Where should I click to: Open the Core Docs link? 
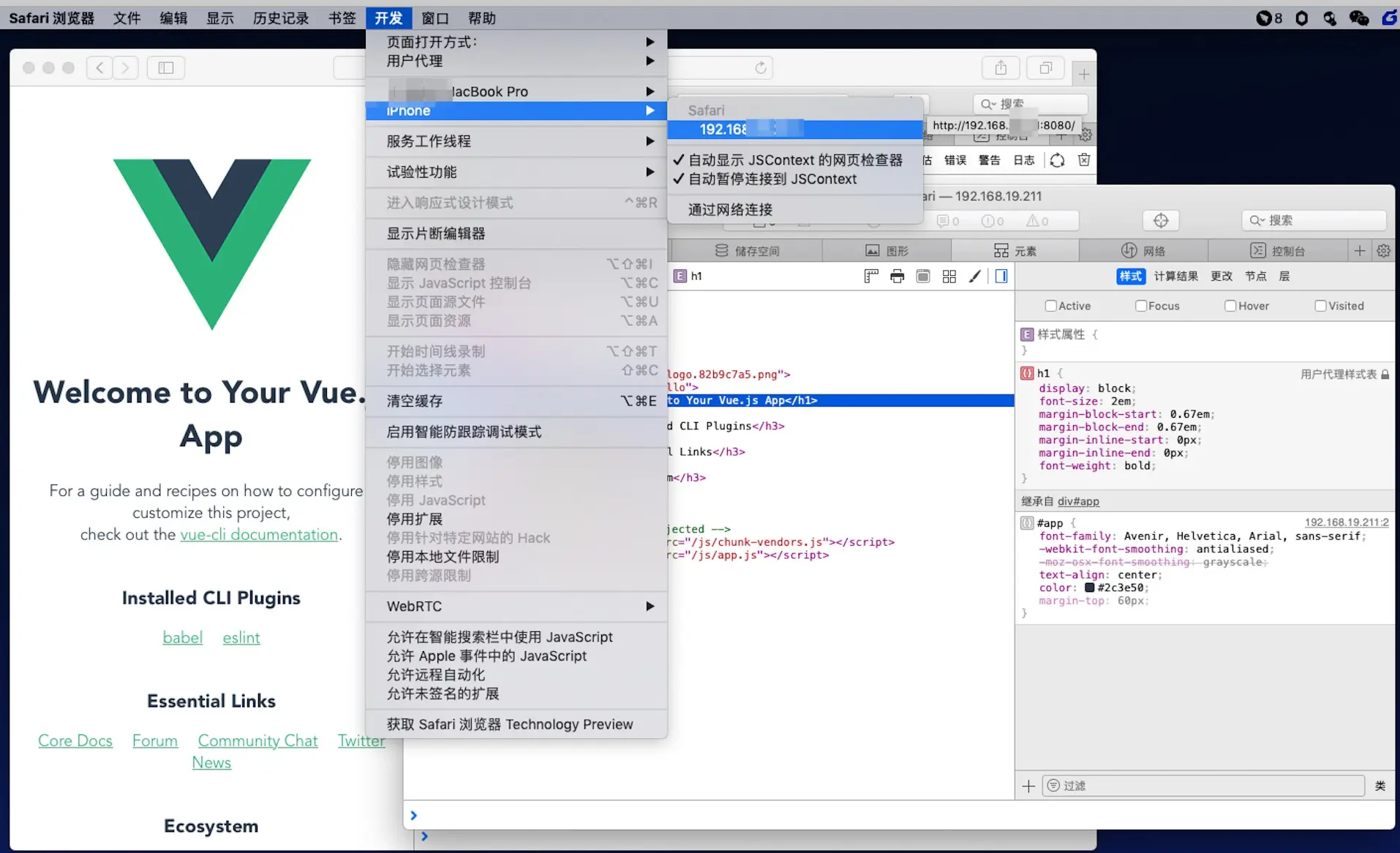coord(75,741)
